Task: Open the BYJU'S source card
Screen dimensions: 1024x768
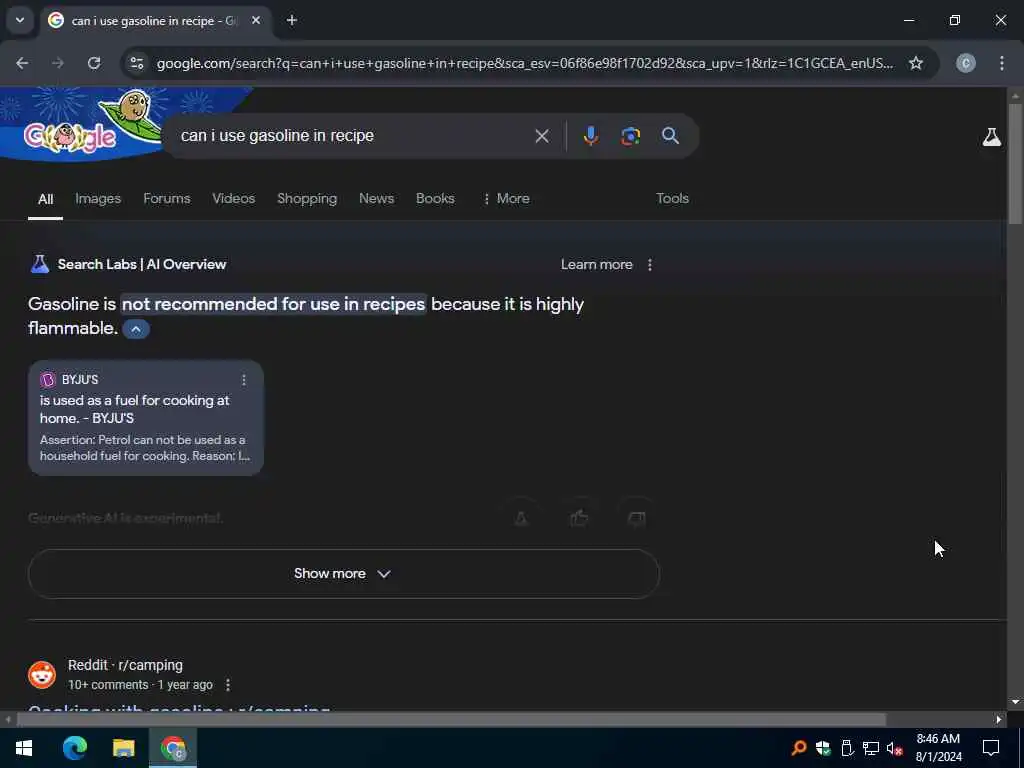Action: (146, 418)
